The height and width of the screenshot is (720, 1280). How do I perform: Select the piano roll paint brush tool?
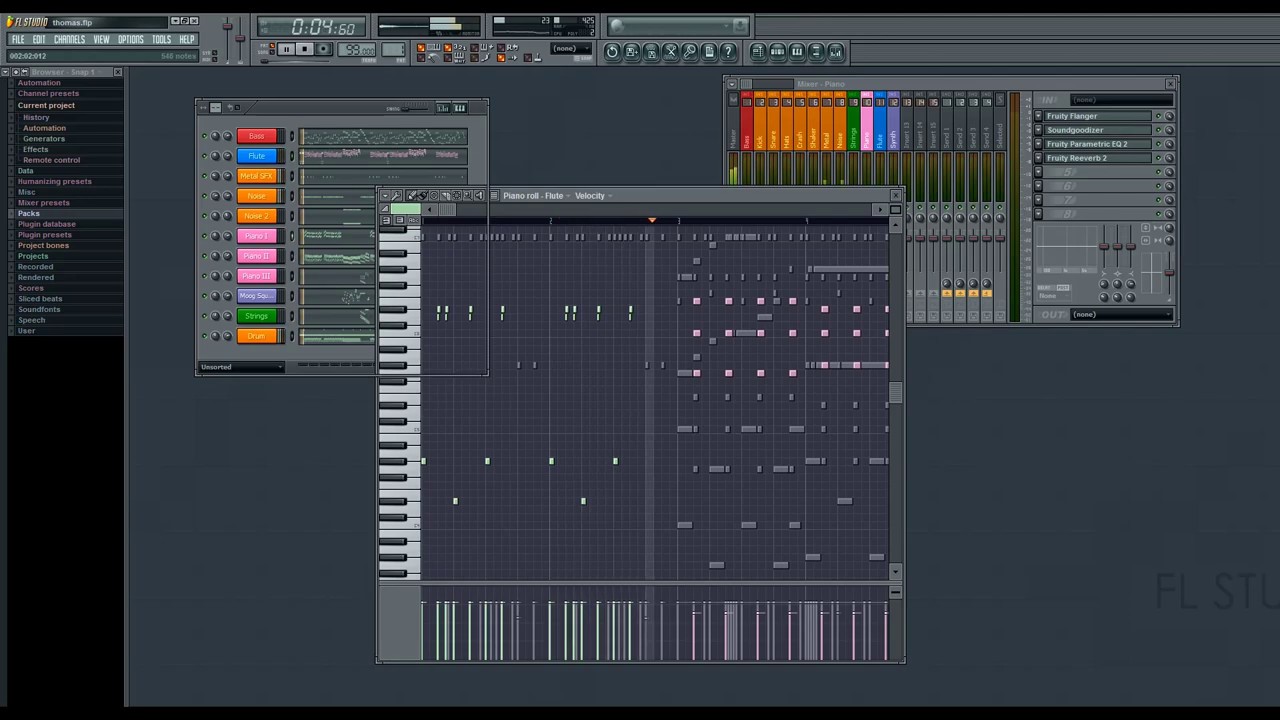pos(423,196)
